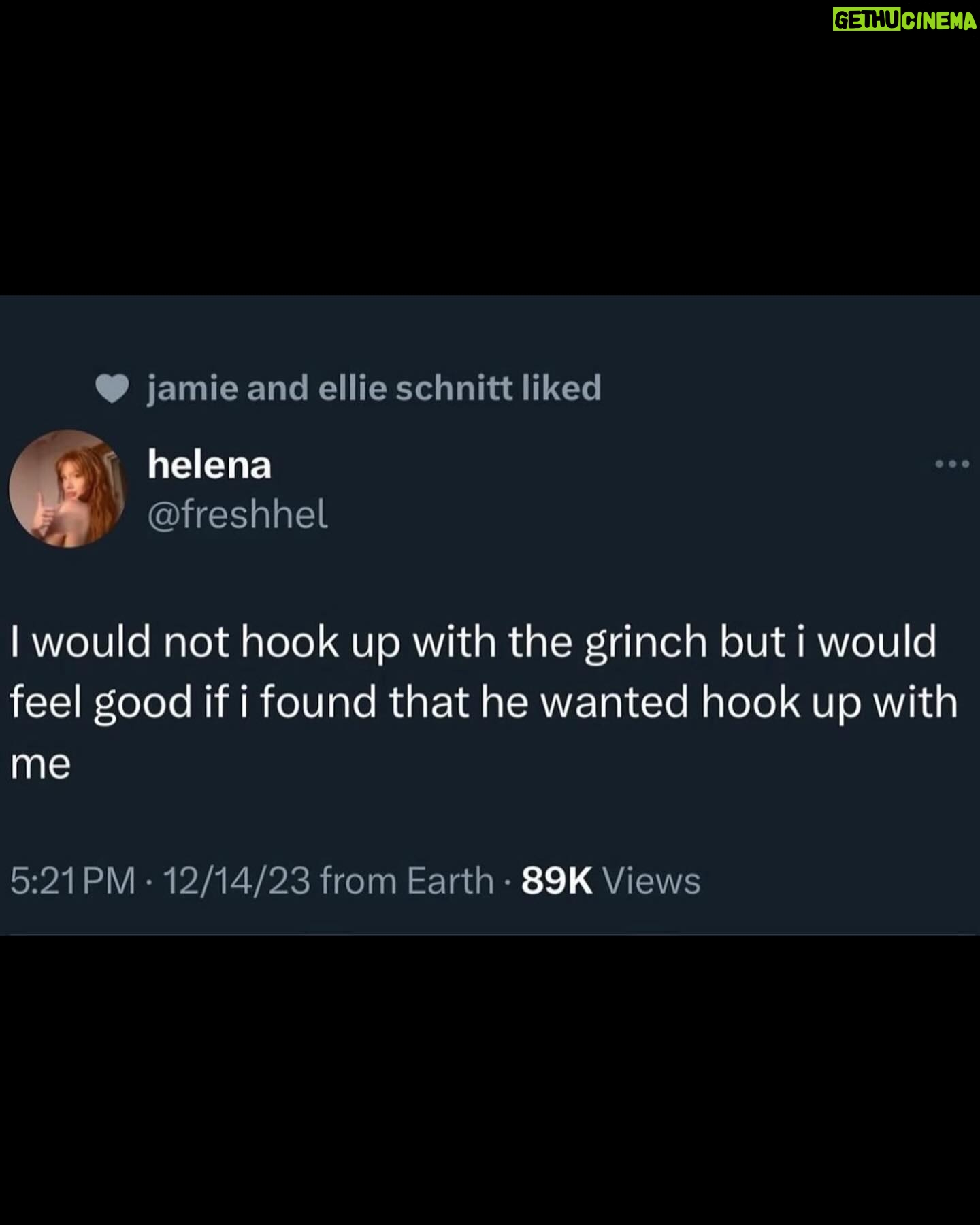Click the tweet's first line of text
The image size is (980, 1225).
473,643
